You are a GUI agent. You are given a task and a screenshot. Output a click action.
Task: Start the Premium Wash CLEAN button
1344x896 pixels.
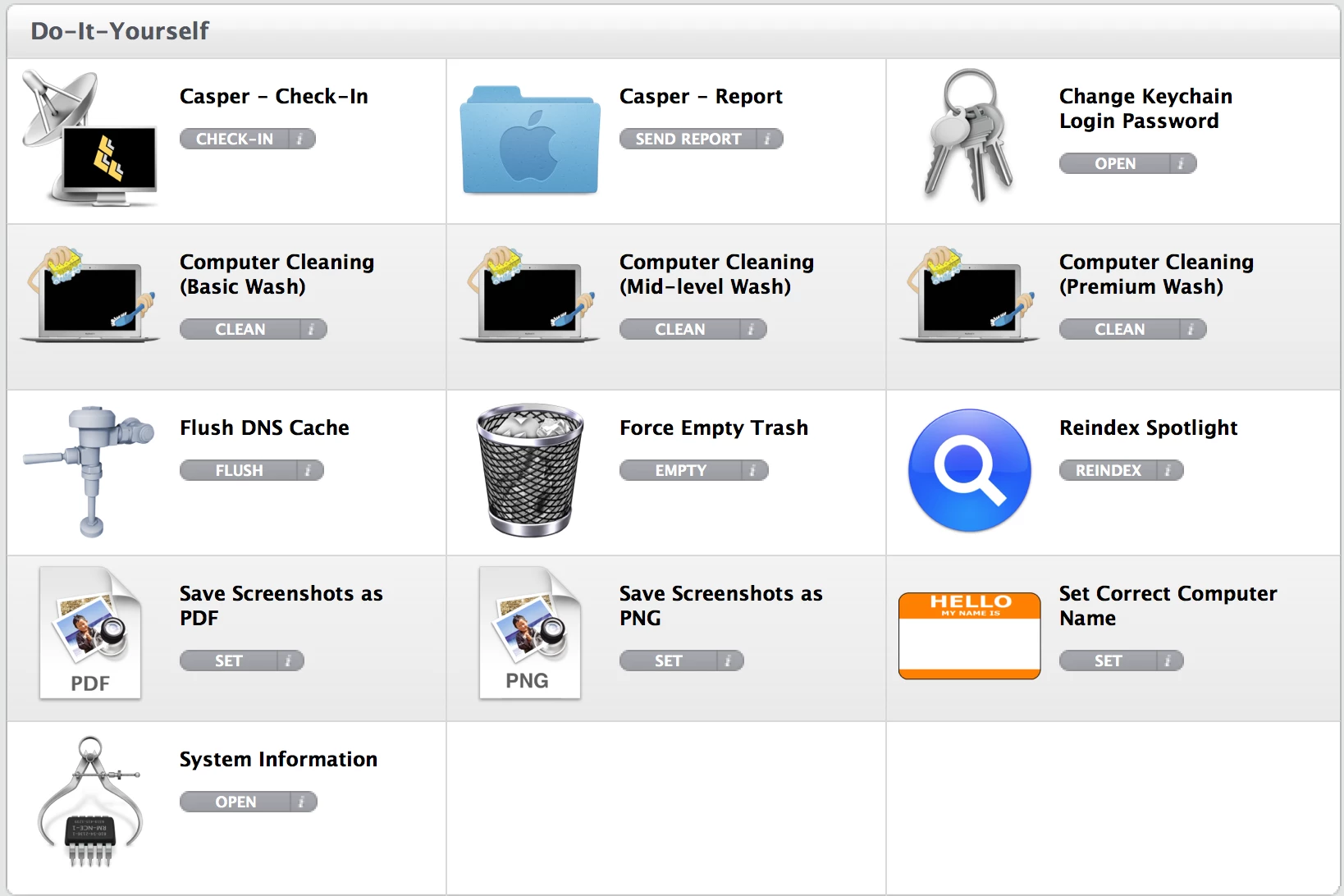[1119, 330]
